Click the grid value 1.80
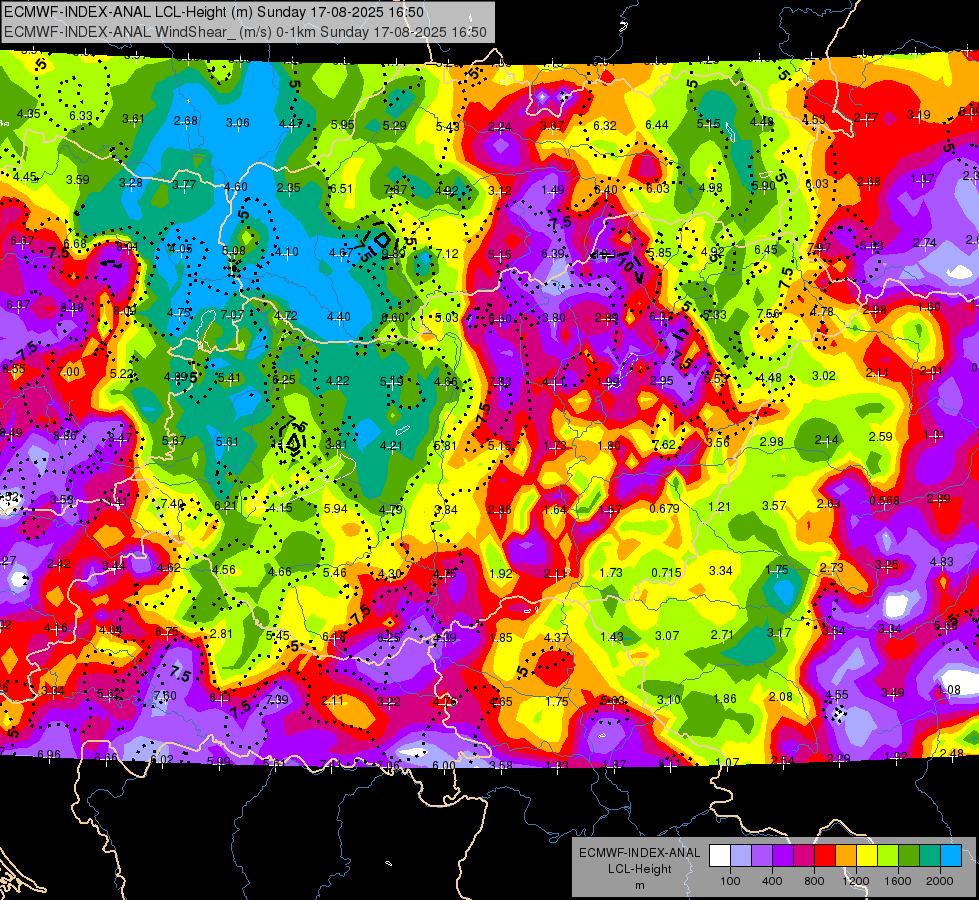979x900 pixels. [609, 445]
